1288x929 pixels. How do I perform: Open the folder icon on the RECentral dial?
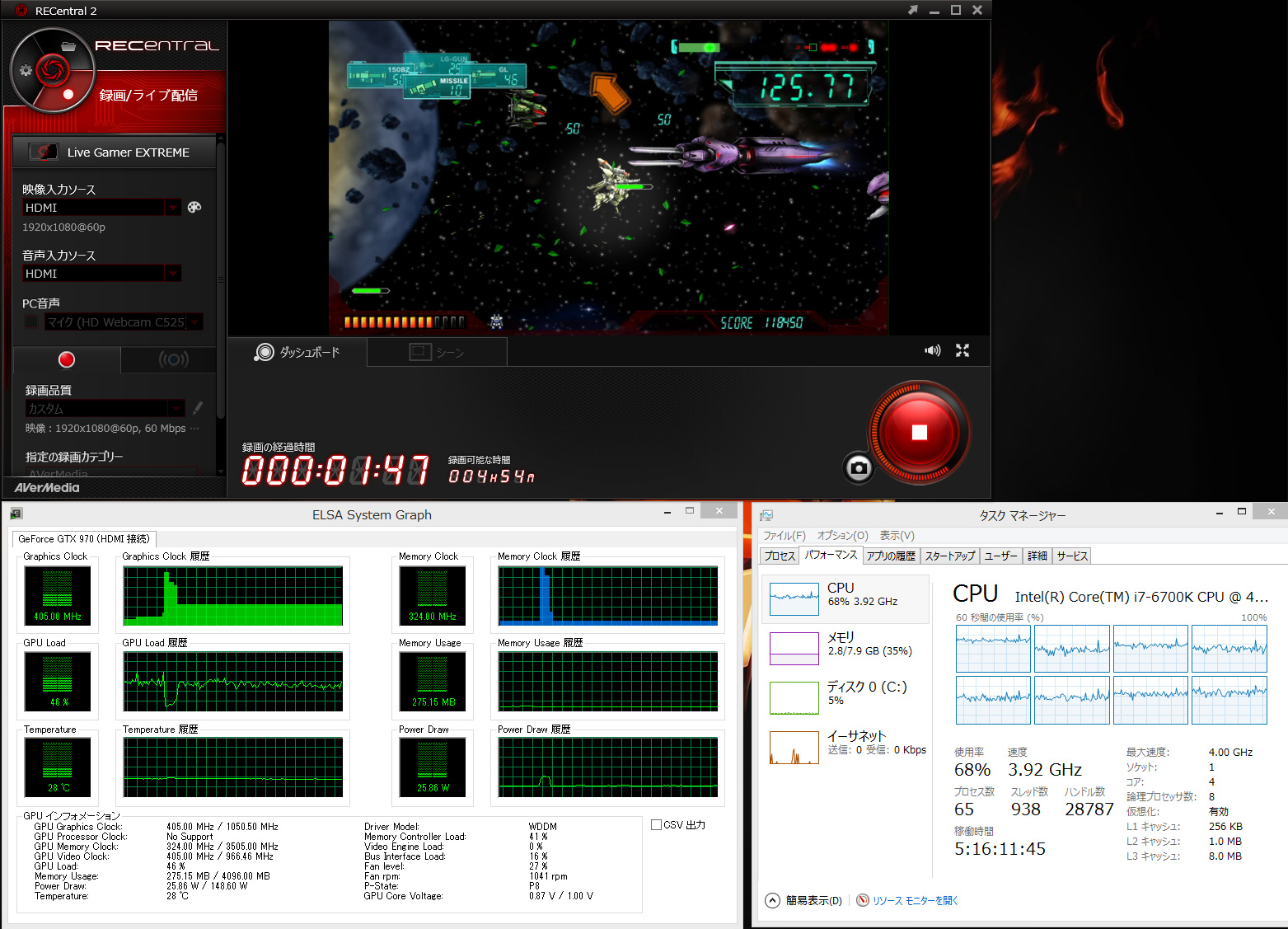click(68, 46)
